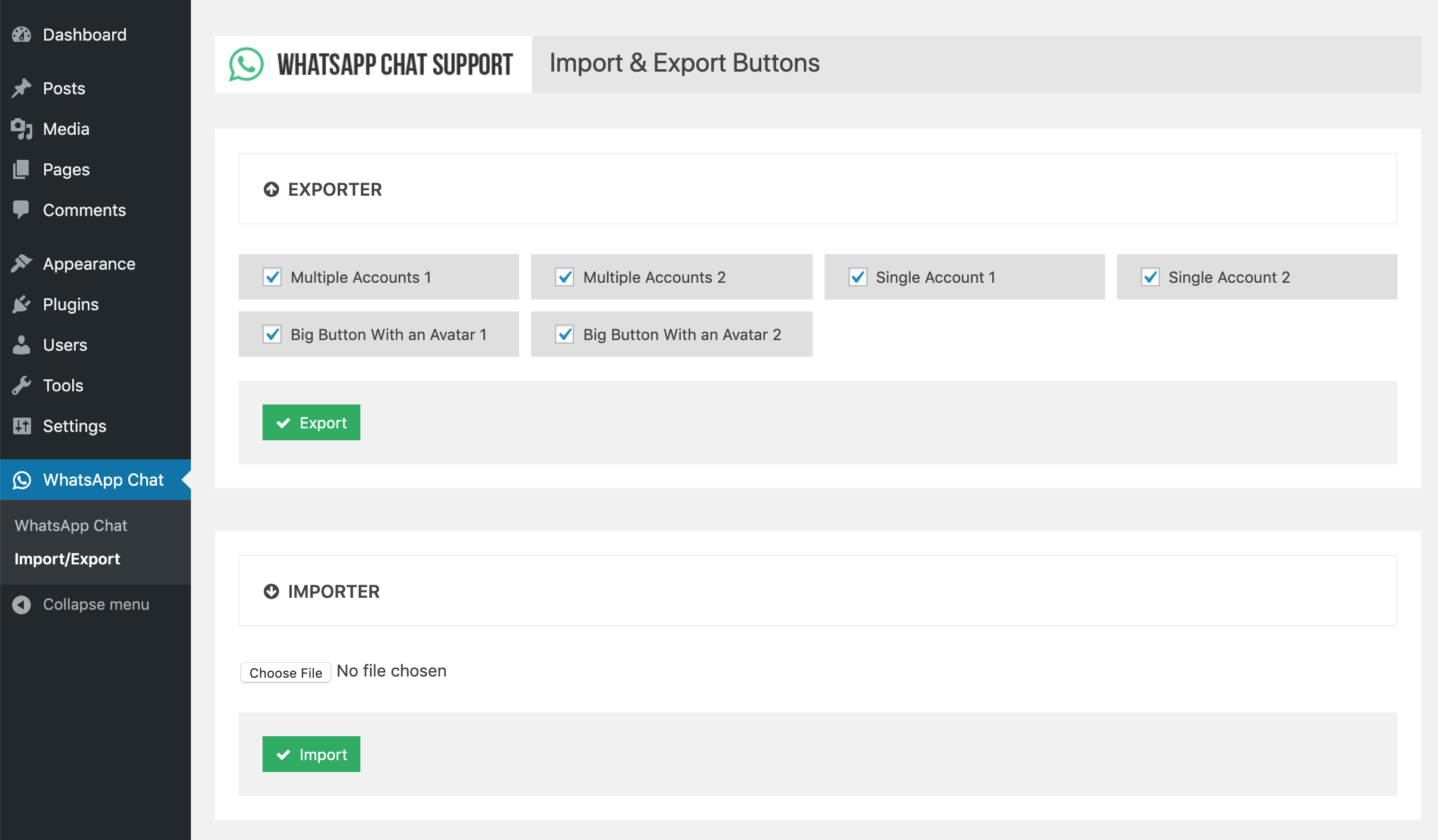Click the Appearance paintbrush icon
The image size is (1438, 840).
coord(21,264)
